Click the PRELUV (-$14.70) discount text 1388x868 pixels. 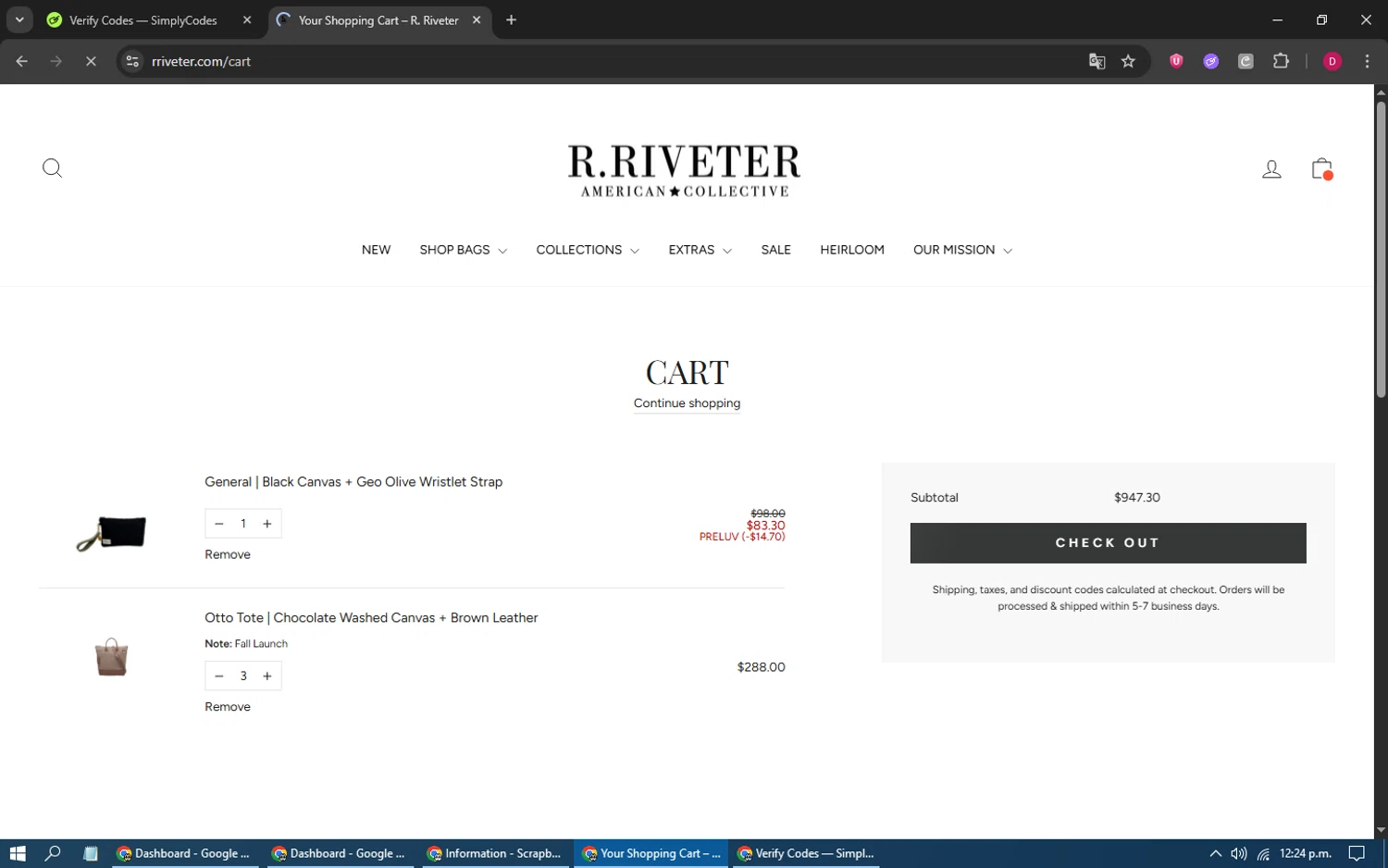pyautogui.click(x=742, y=537)
